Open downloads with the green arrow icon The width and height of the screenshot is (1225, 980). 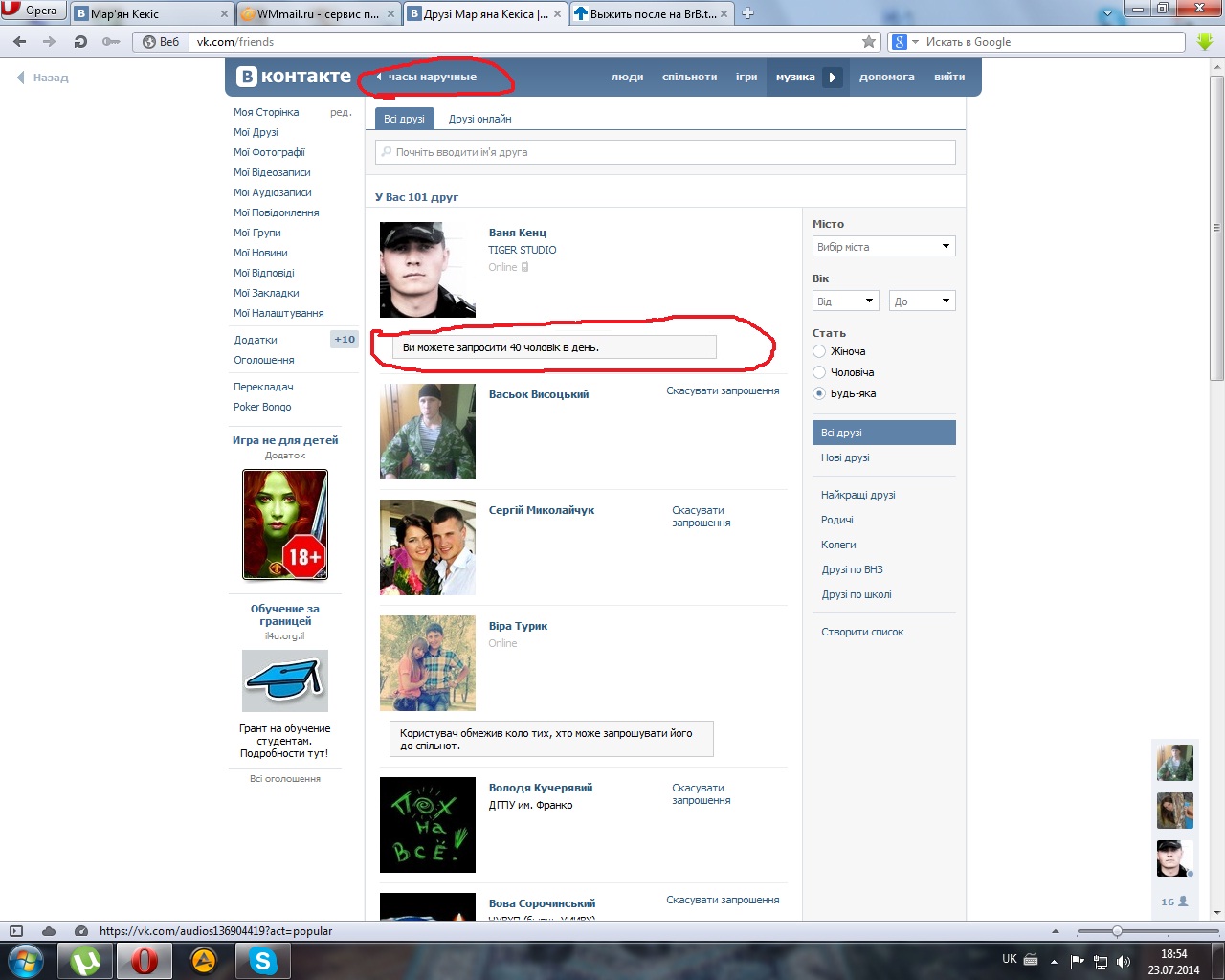pyautogui.click(x=1205, y=42)
